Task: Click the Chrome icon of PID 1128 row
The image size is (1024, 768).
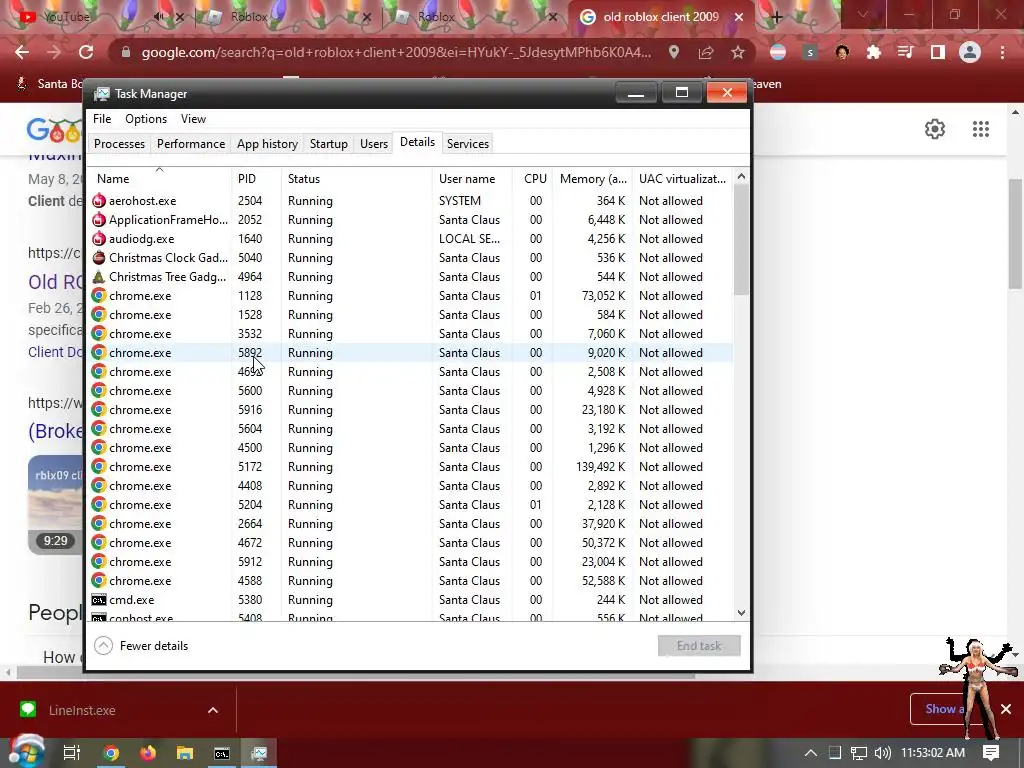Action: (99, 295)
